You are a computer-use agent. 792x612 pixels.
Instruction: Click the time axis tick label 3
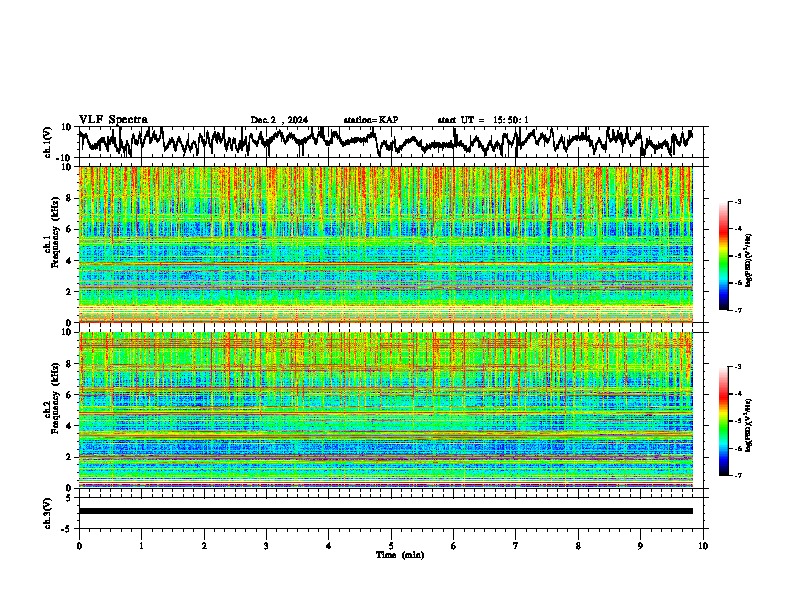coord(266,546)
